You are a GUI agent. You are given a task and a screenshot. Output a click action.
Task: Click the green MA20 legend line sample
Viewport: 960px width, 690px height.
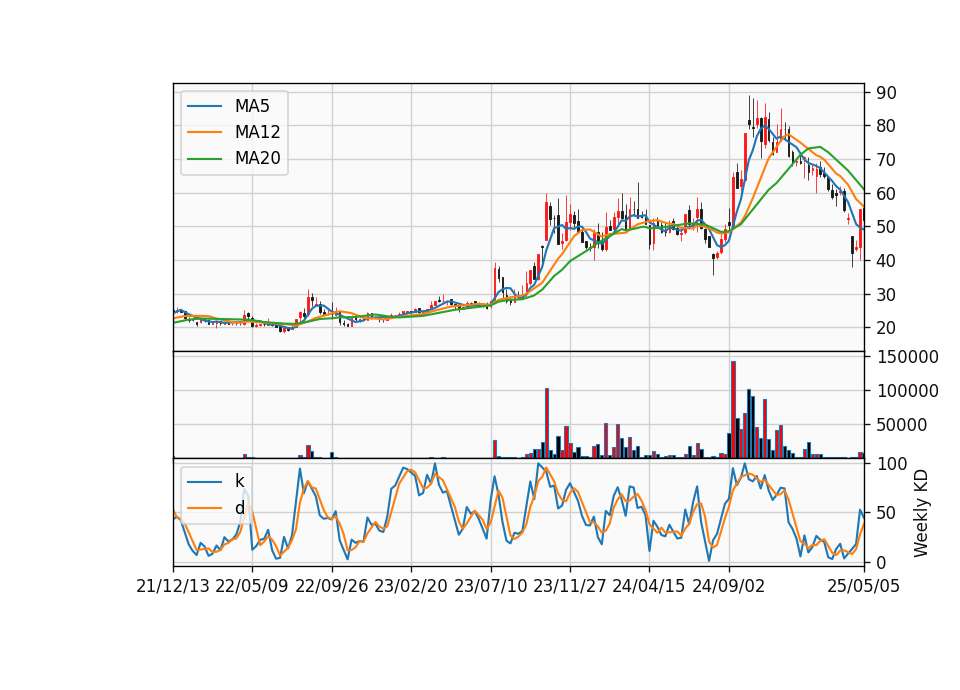204,159
